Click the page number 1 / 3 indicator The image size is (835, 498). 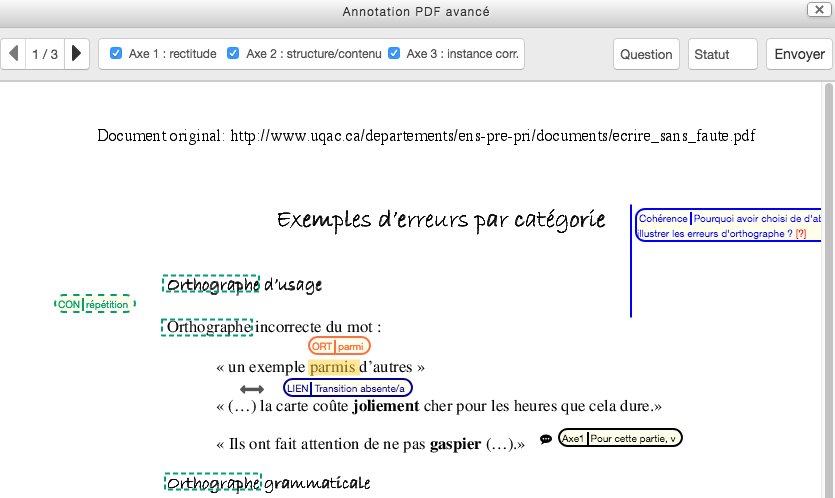coord(45,54)
